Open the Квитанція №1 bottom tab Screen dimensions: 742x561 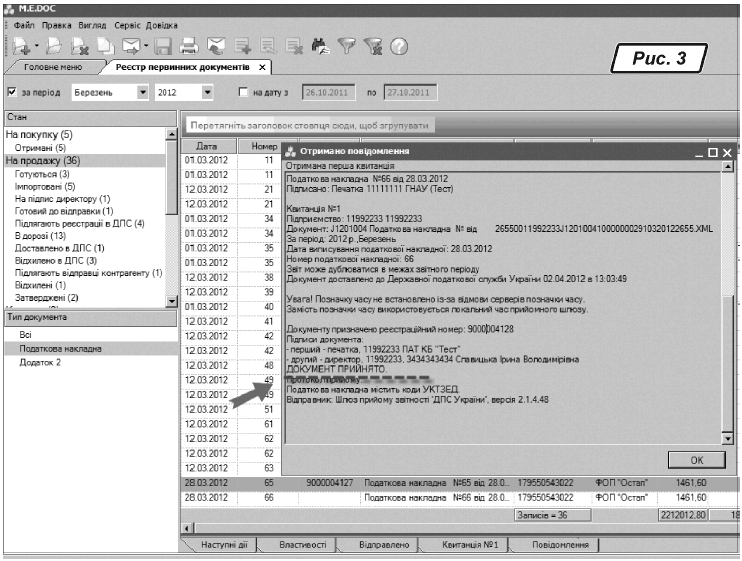(470, 546)
